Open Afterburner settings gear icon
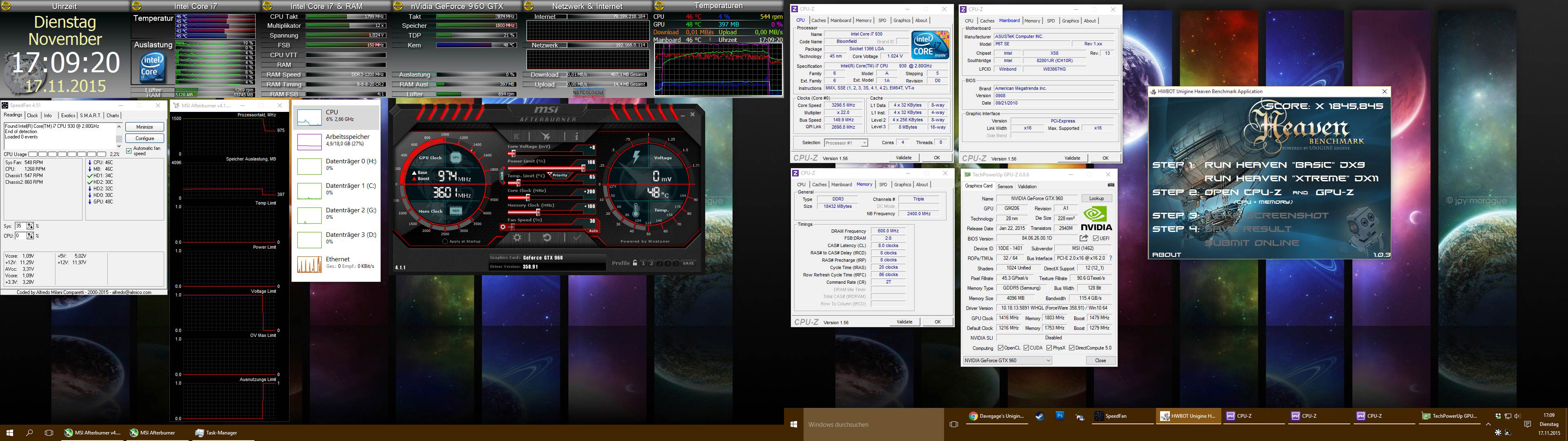This screenshot has width=1568, height=441. 517,238
